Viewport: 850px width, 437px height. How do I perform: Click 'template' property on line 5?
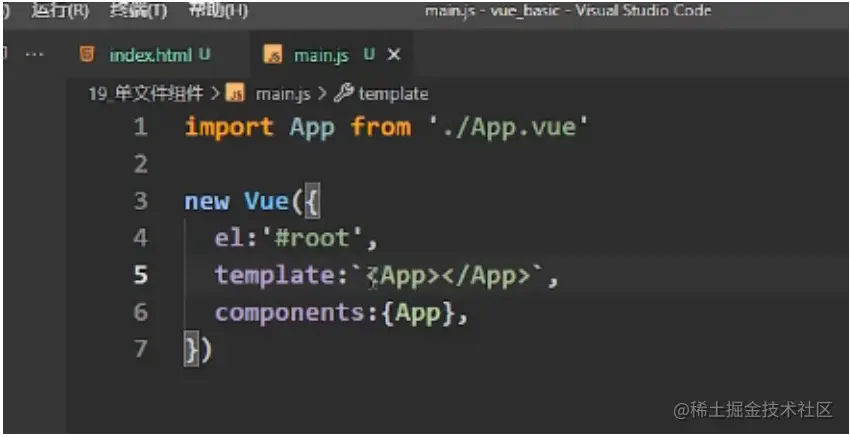pyautogui.click(x=274, y=275)
